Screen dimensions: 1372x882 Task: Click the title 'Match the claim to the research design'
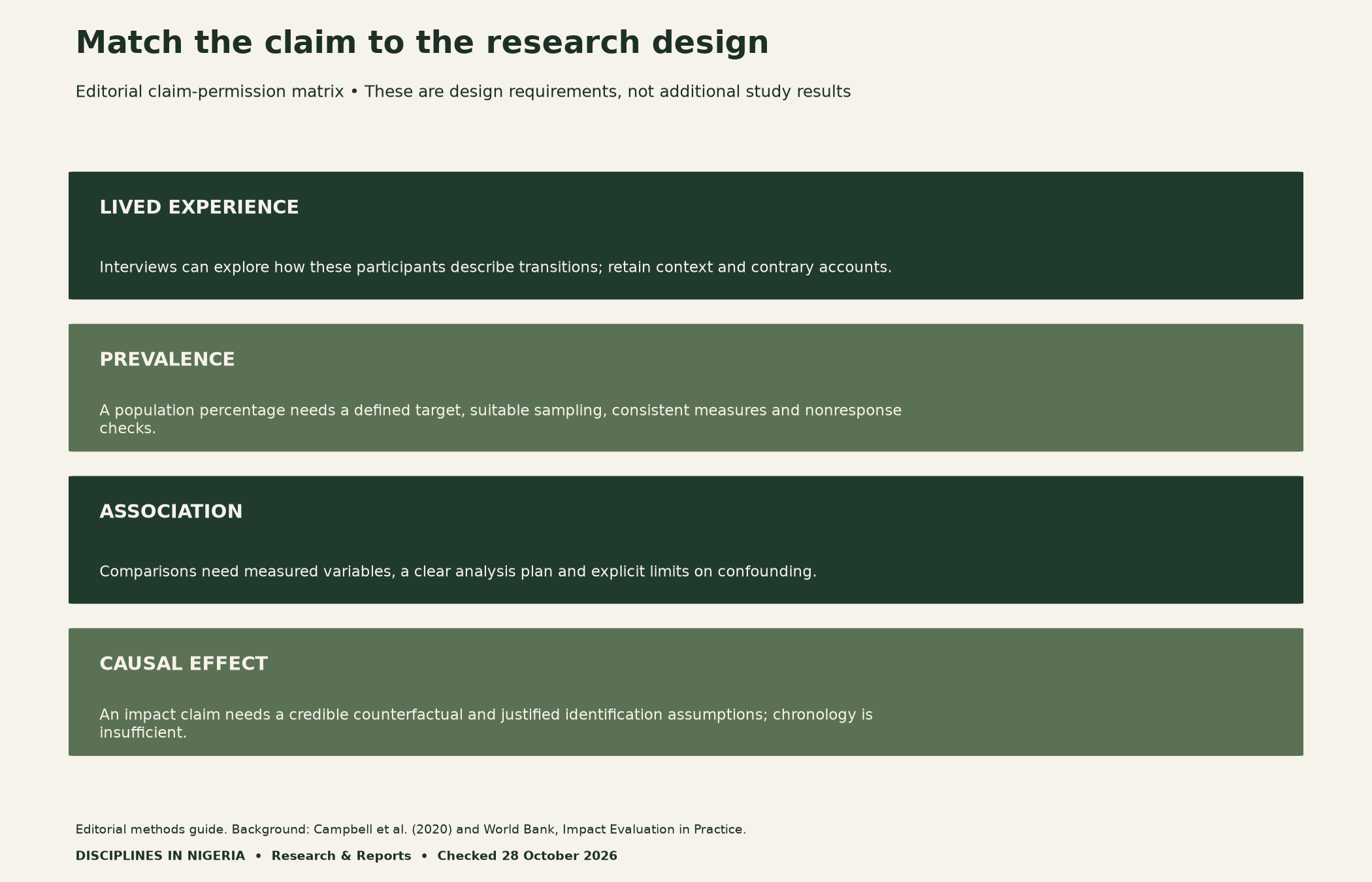pyautogui.click(x=422, y=43)
